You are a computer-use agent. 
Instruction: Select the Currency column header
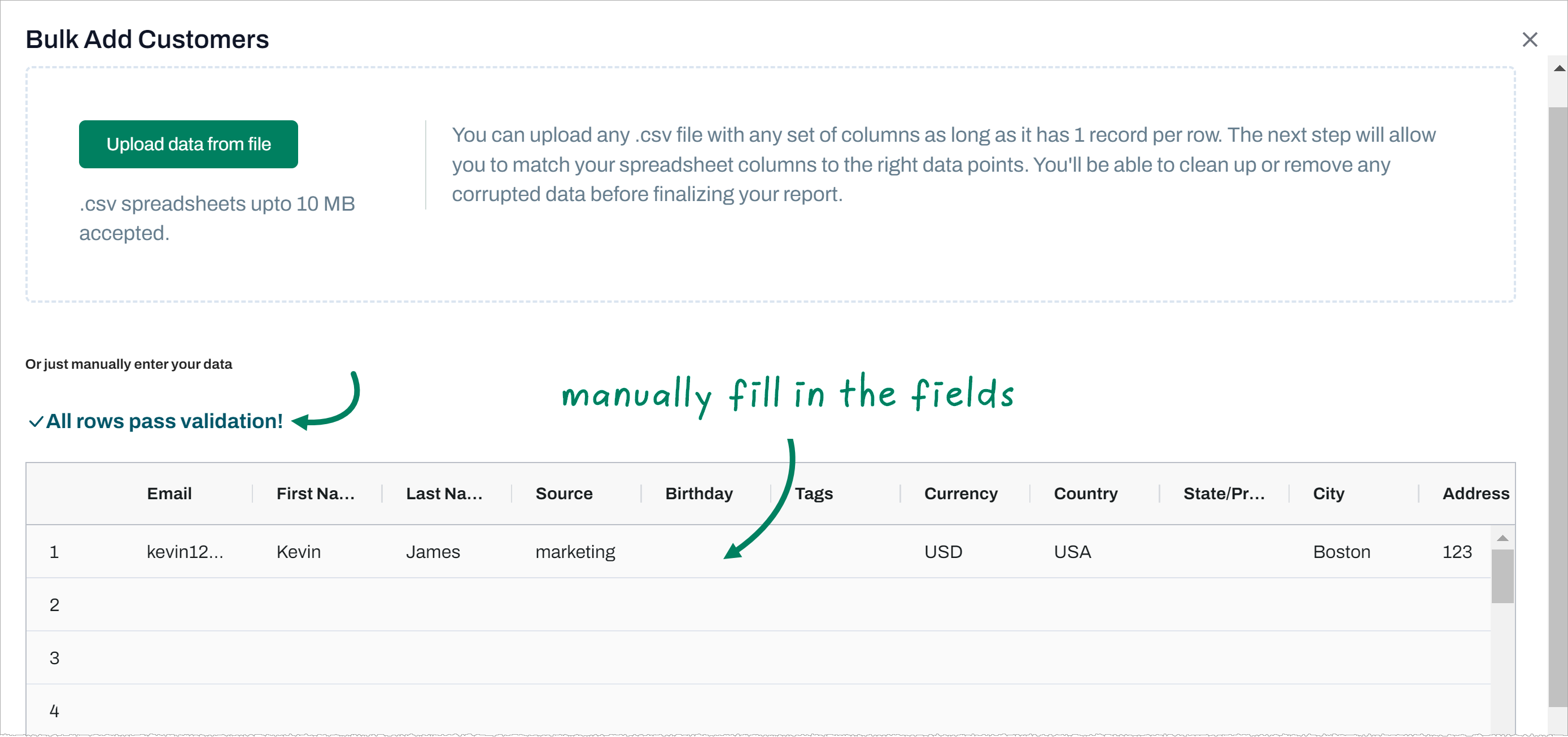960,494
